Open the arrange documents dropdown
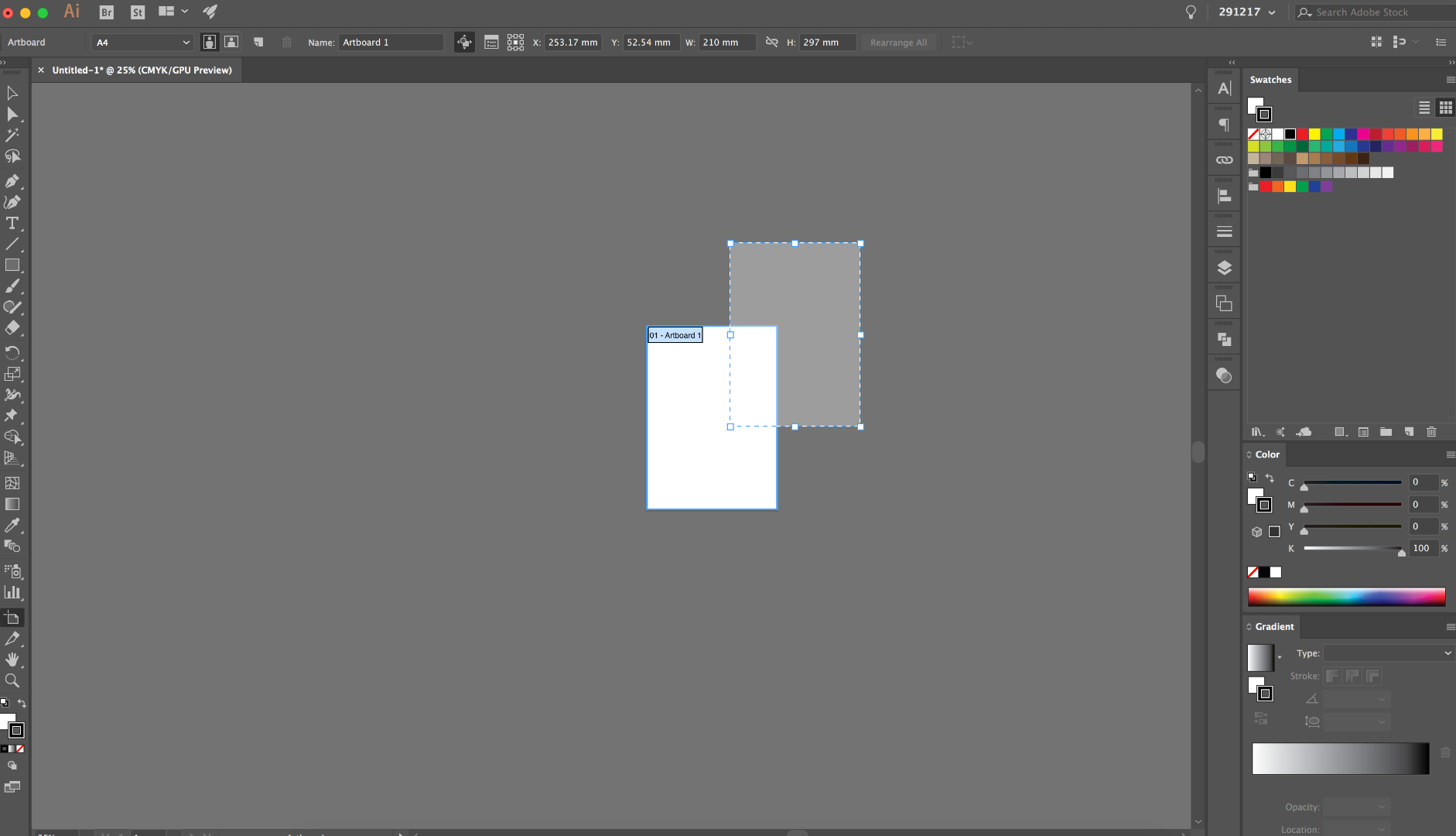 [x=173, y=12]
